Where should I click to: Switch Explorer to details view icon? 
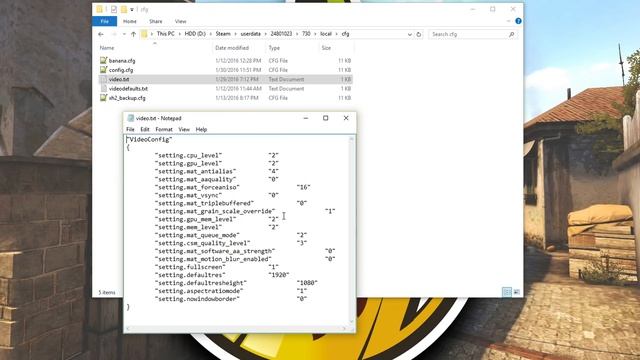coord(507,292)
